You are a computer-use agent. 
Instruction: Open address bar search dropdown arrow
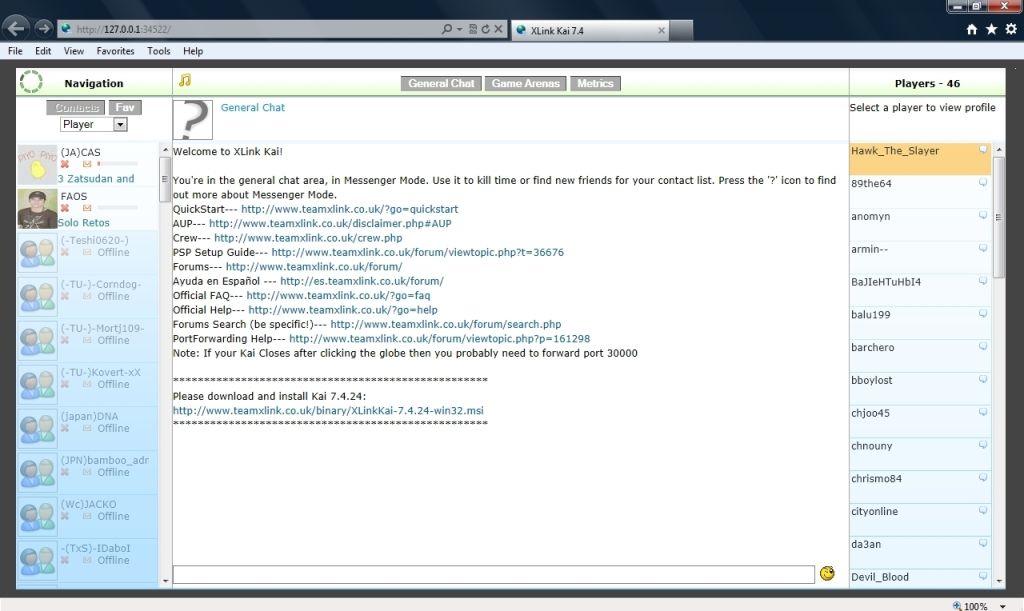[x=459, y=30]
